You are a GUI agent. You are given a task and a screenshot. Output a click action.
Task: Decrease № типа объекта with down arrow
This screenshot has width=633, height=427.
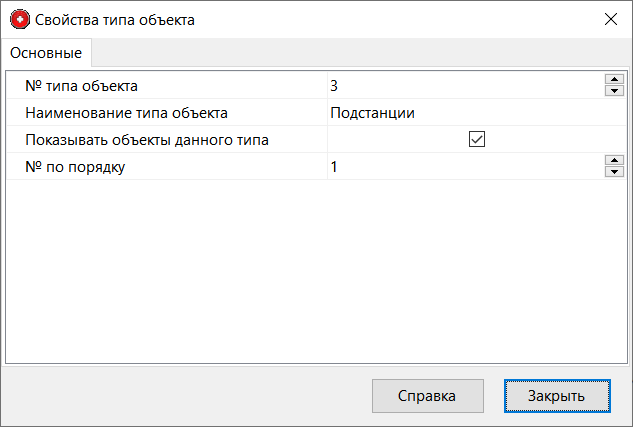[x=614, y=92]
